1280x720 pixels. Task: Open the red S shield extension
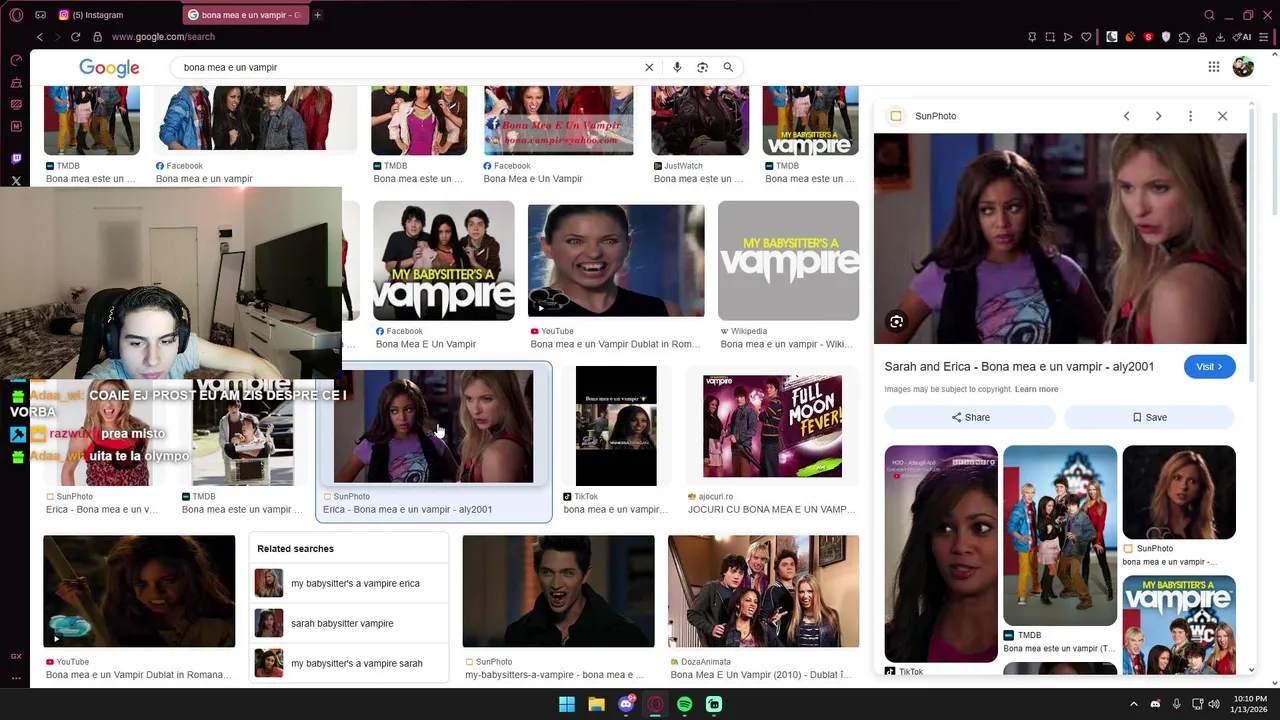(1148, 37)
